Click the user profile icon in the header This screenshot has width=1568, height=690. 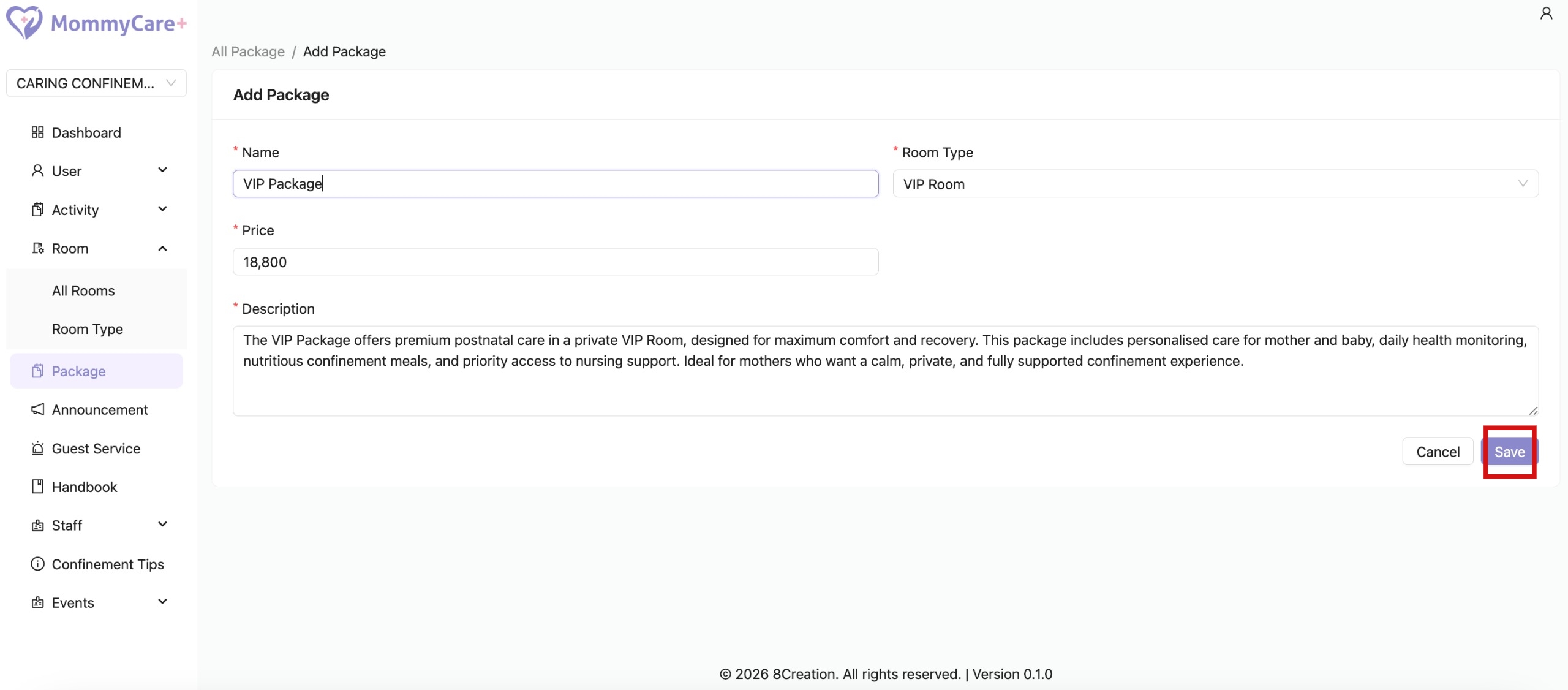point(1546,13)
